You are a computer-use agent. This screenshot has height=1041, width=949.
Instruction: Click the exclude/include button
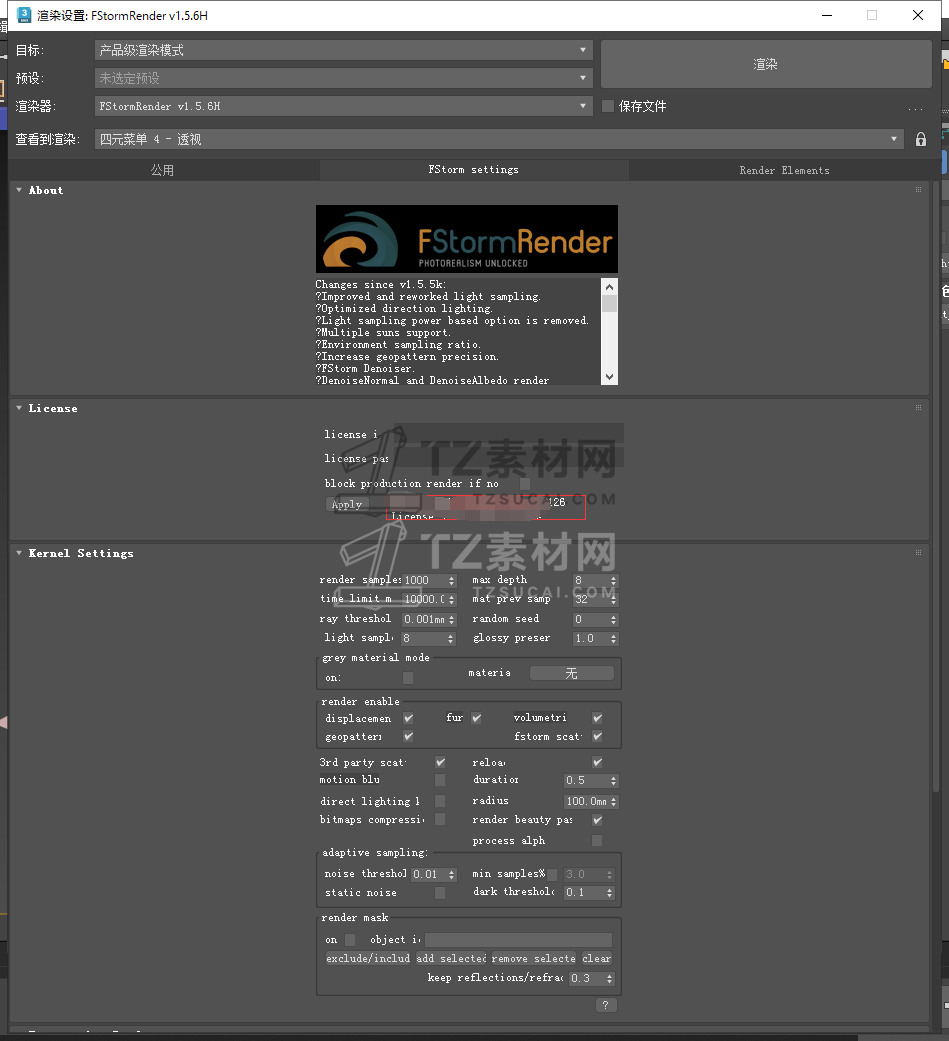(x=368, y=959)
